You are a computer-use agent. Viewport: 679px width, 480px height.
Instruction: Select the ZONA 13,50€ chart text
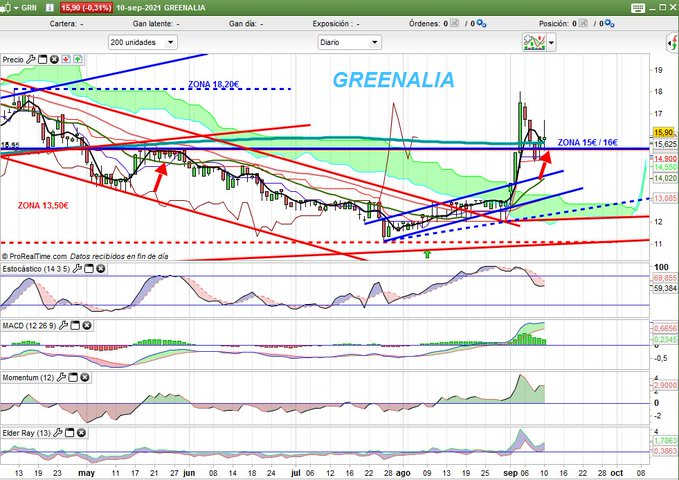(x=43, y=205)
